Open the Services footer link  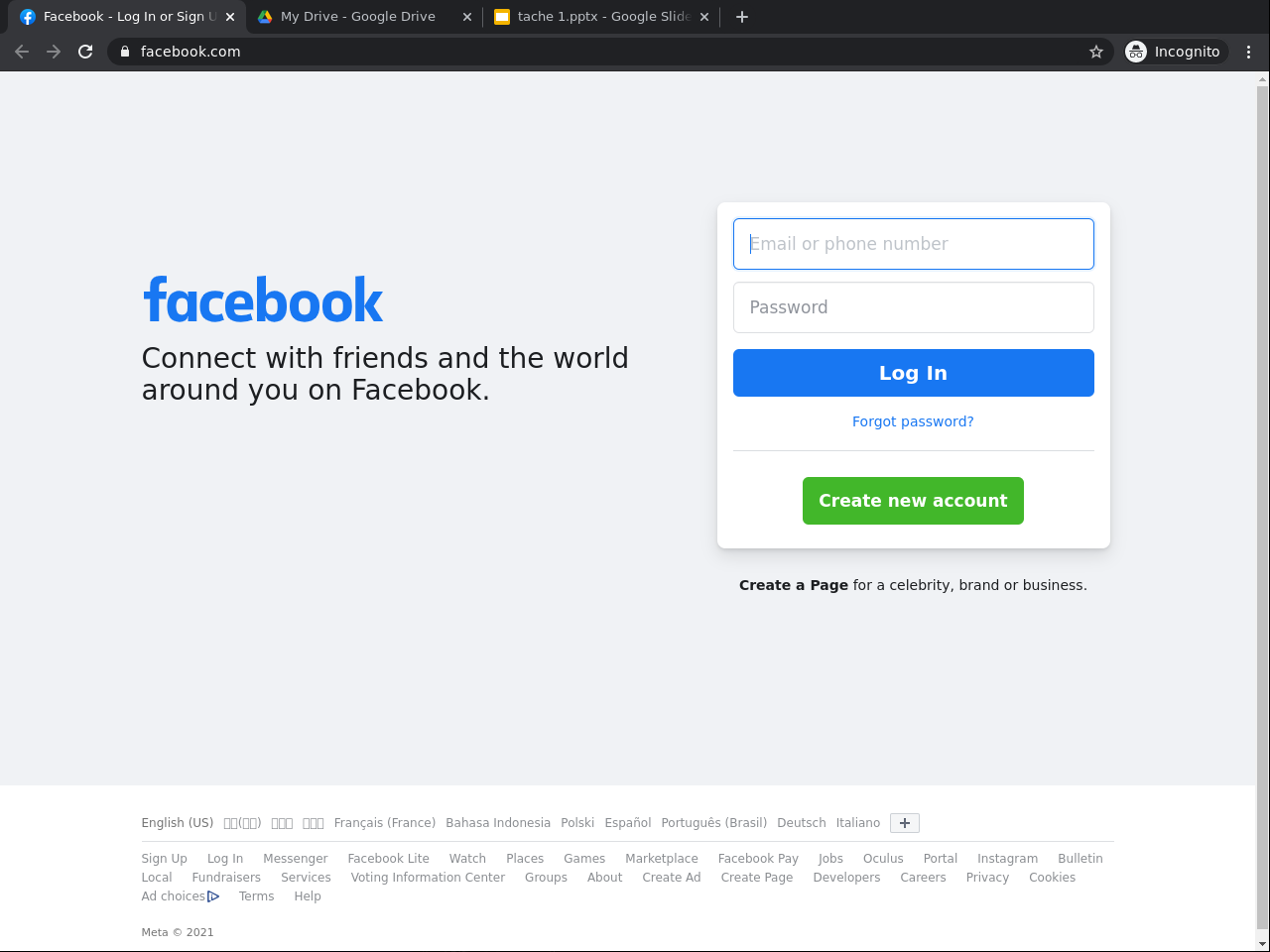(x=306, y=878)
